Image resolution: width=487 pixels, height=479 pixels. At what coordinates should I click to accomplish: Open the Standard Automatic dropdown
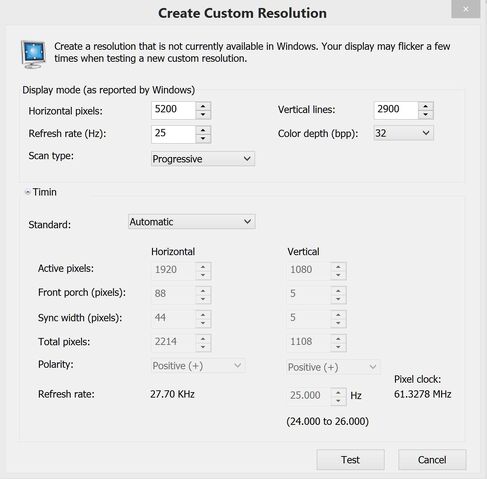pos(192,222)
